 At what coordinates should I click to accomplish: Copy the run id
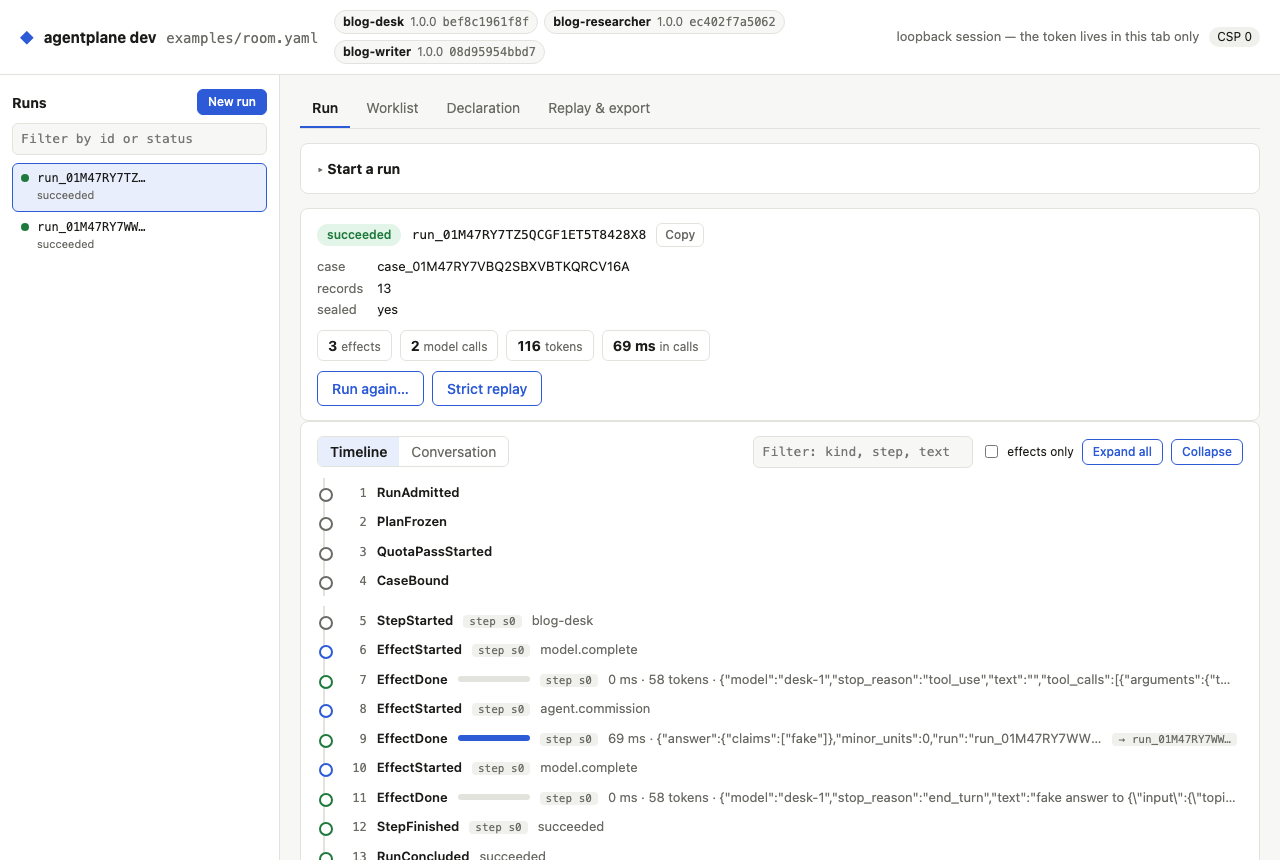[x=680, y=235]
